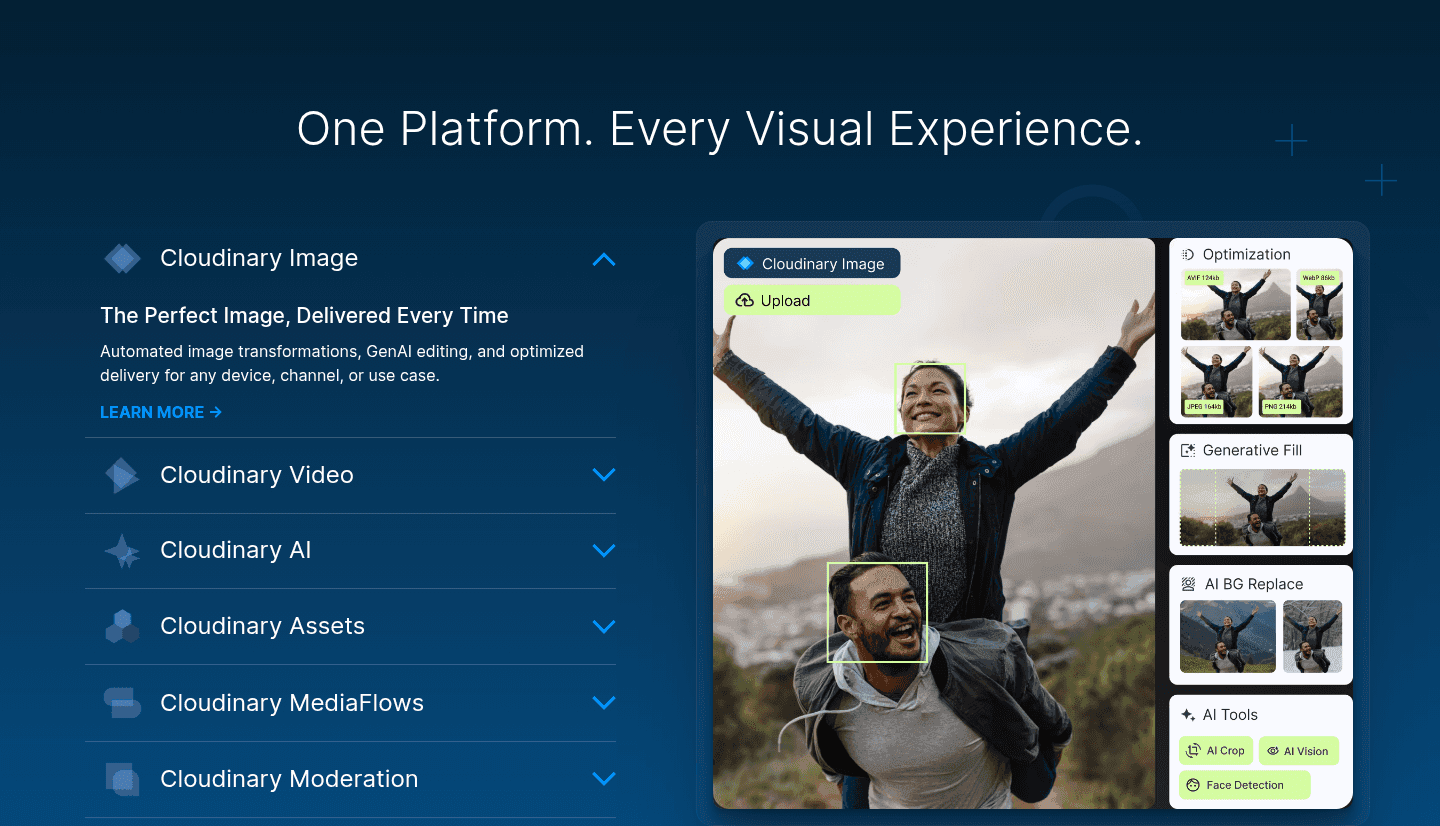Follow the LEARN MORE link
This screenshot has height=826, width=1440.
pyautogui.click(x=161, y=412)
